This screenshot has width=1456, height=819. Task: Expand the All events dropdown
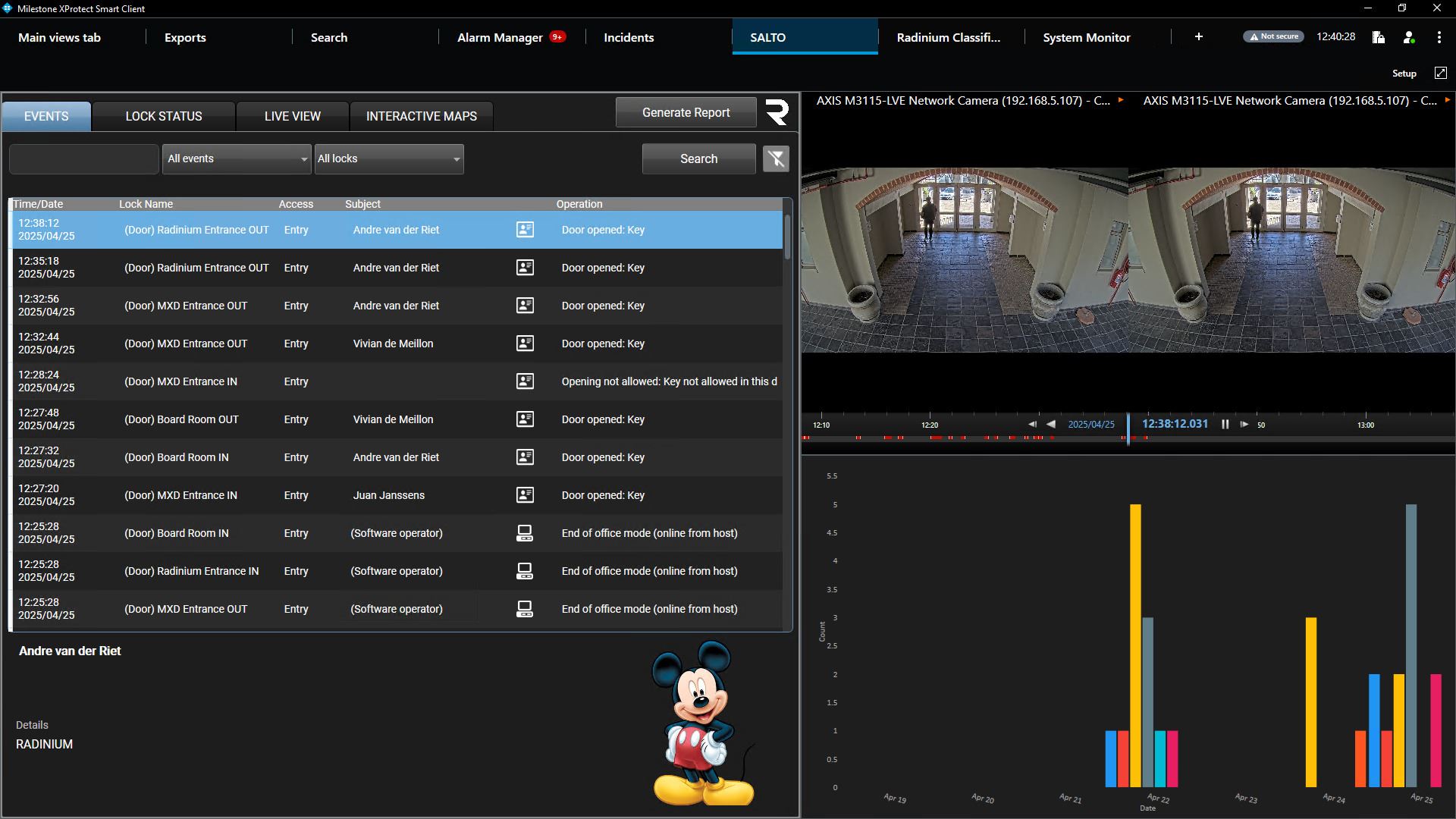coord(237,159)
